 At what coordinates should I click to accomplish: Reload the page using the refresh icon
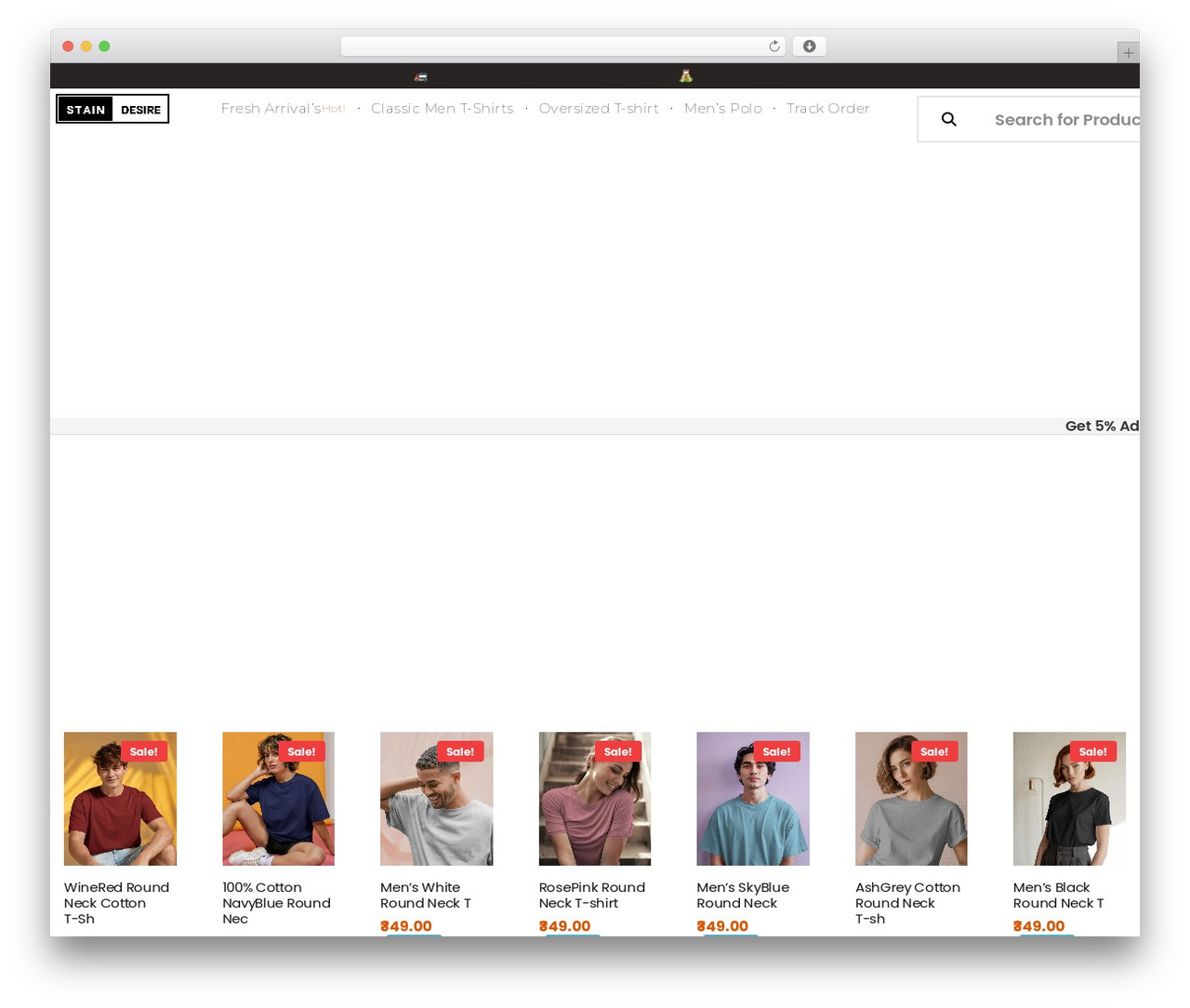[x=773, y=46]
